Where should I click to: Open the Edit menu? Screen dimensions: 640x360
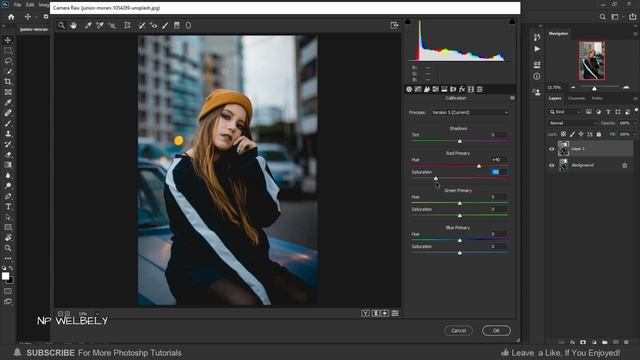tap(30, 4)
